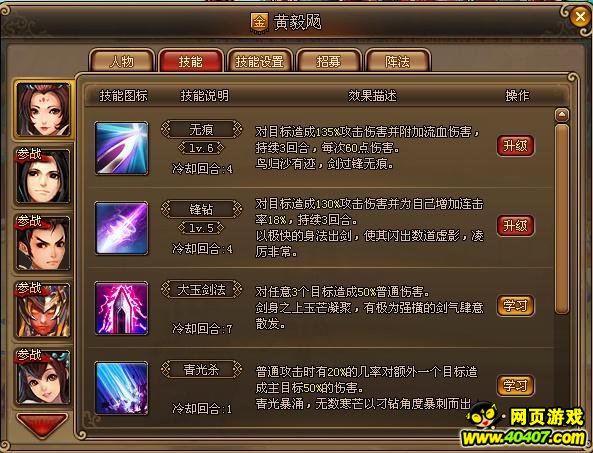The image size is (593, 453).
Task: Click the scrollbar up arrow button
Action: tap(562, 114)
